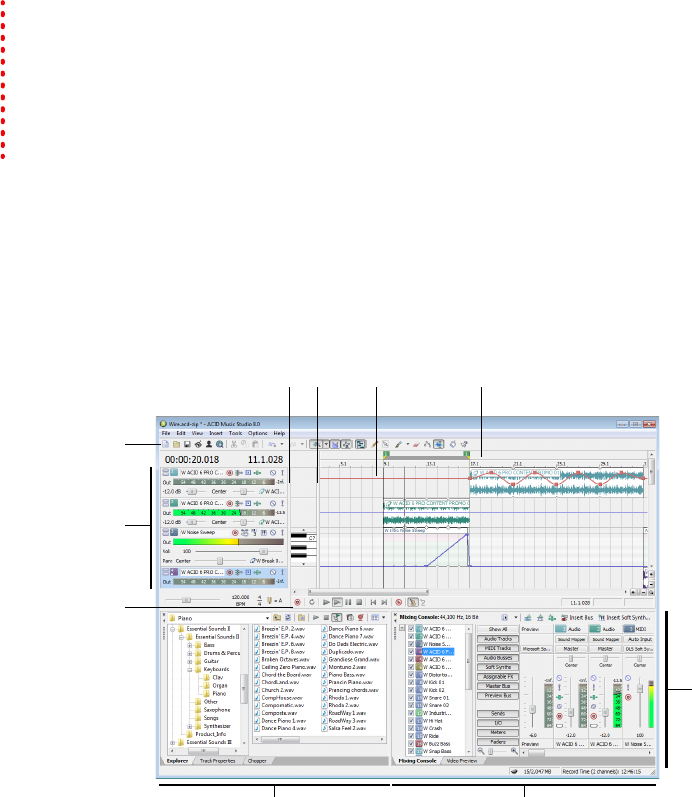This screenshot has width=692, height=797.
Task: Click the Open project folder icon
Action: pos(176,444)
